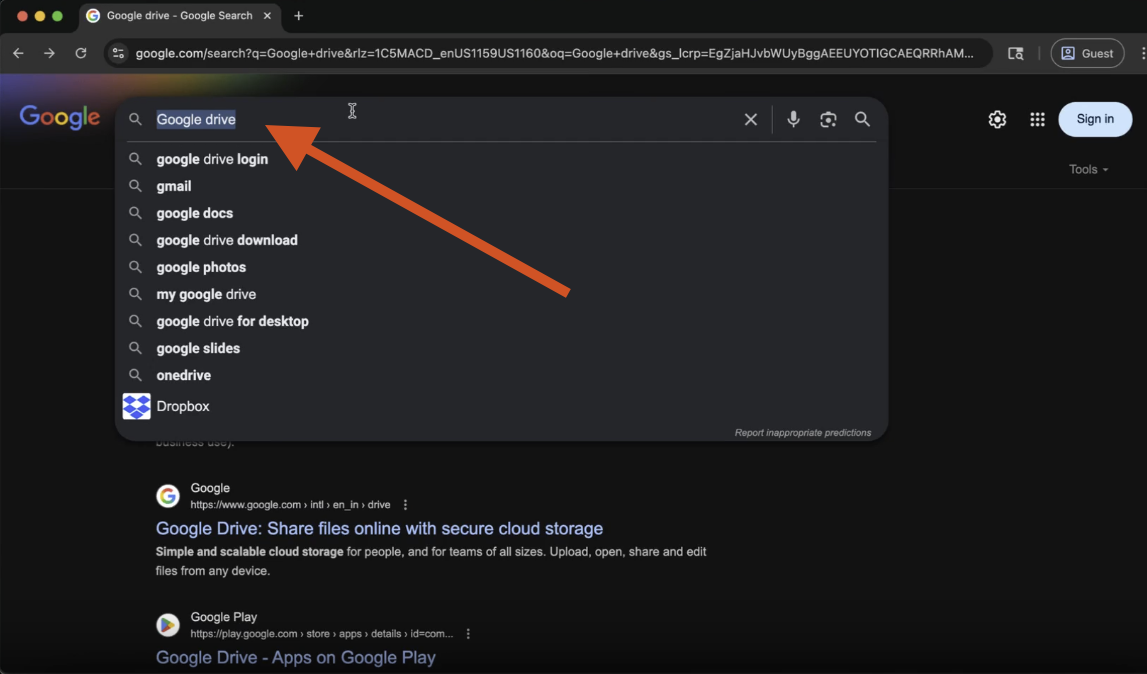Go back to the previous page

(x=18, y=53)
